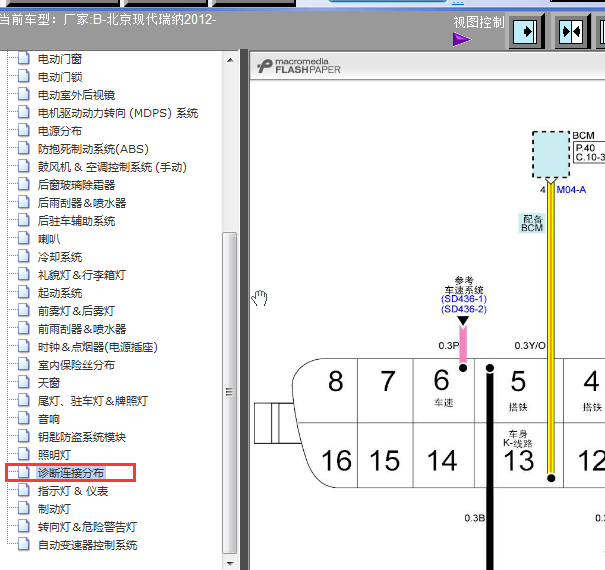Screen dimensions: 605x570
Task: Click the tree panel scrollbar thumb
Action: pyautogui.click(x=230, y=393)
